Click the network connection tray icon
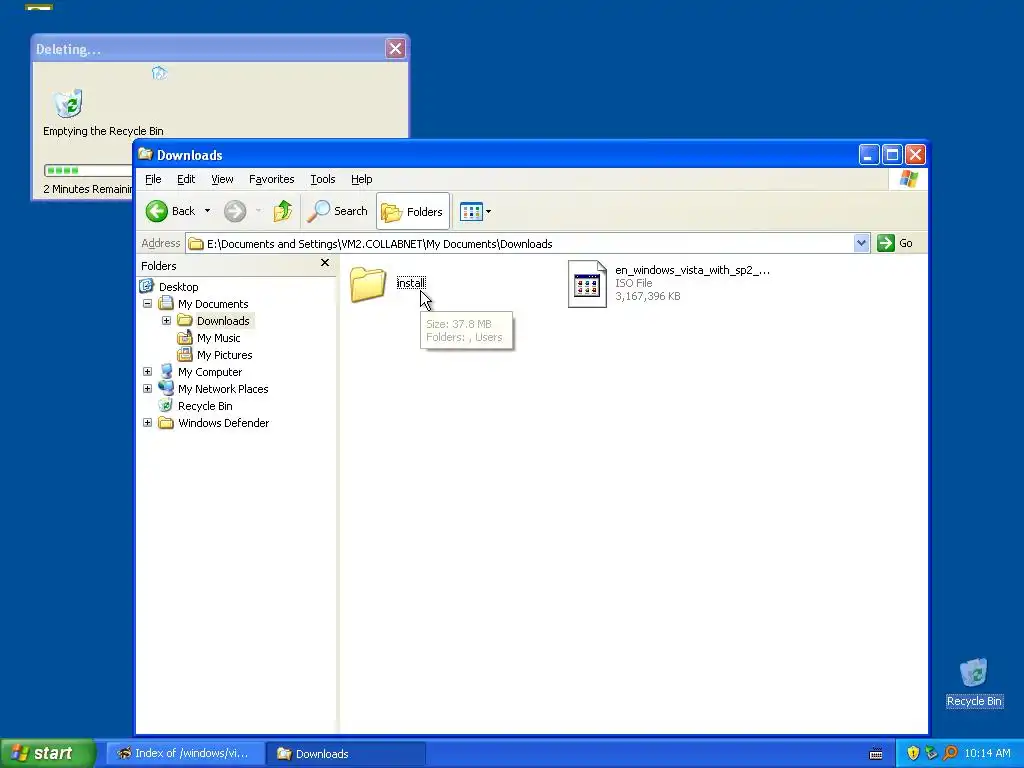 coord(931,754)
